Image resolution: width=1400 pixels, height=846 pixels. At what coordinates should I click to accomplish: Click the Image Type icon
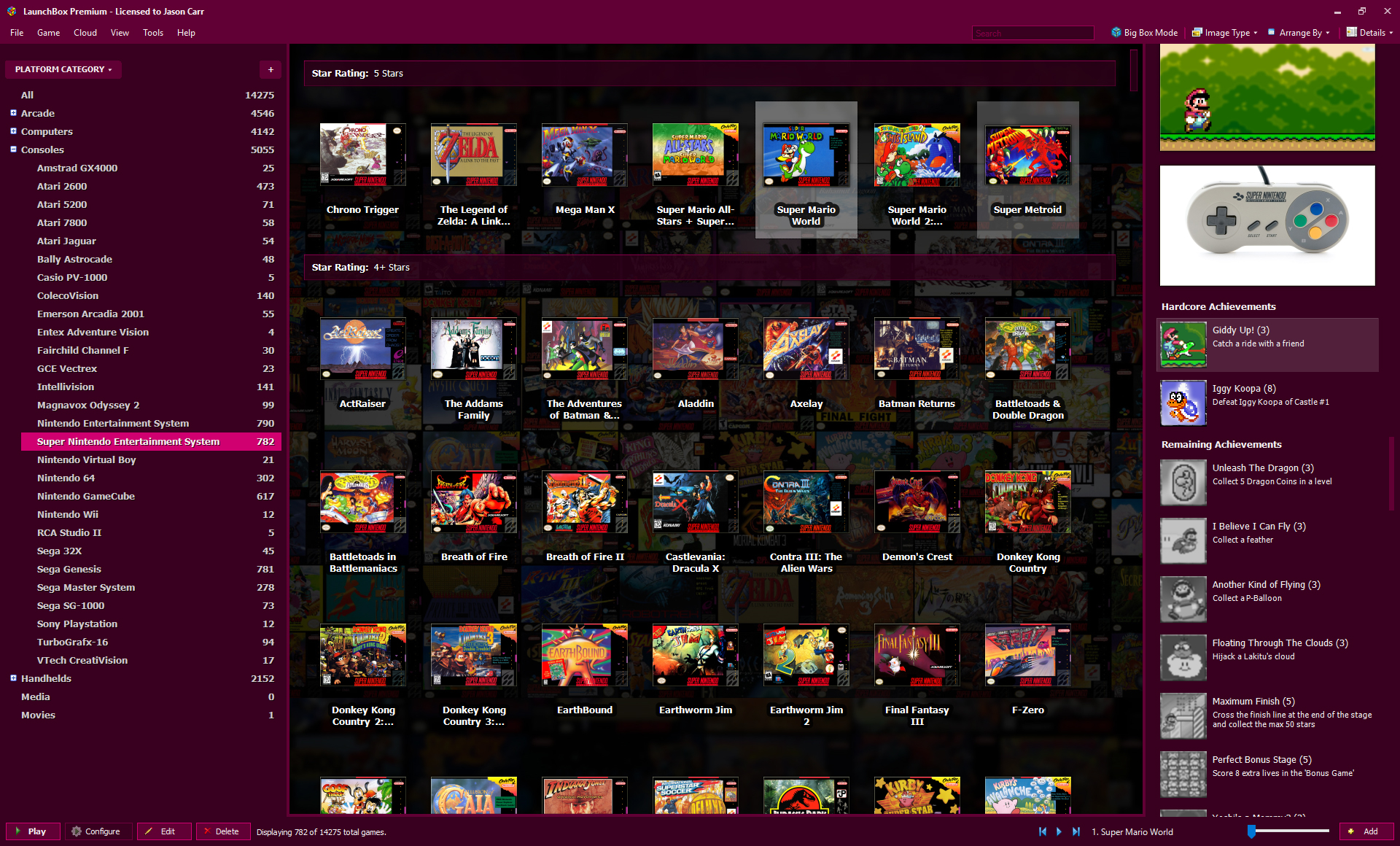pos(1197,32)
